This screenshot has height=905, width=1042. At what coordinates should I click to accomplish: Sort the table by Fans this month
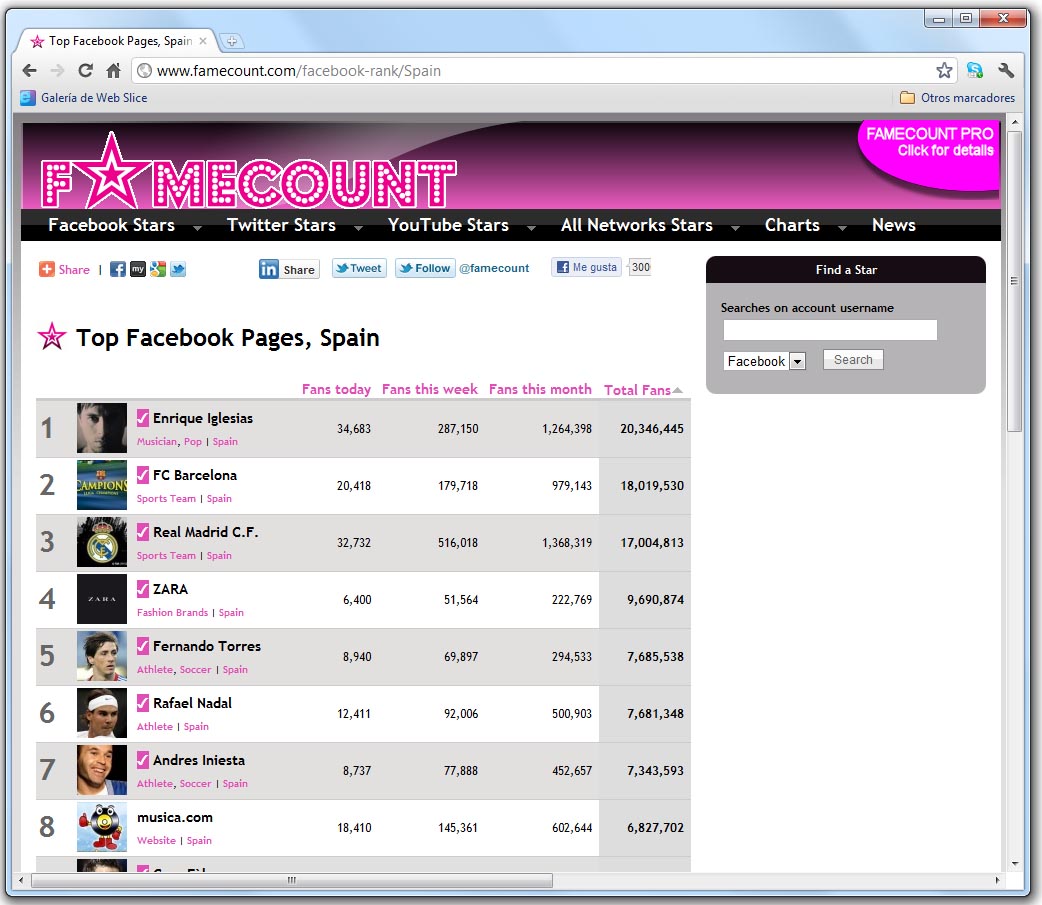click(540, 389)
